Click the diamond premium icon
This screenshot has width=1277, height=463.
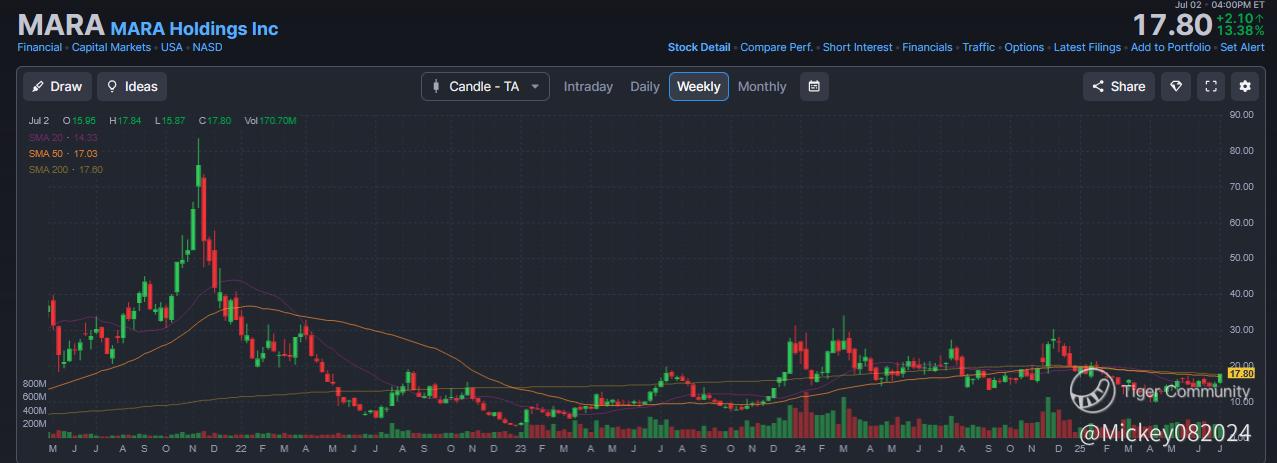tap(1176, 86)
